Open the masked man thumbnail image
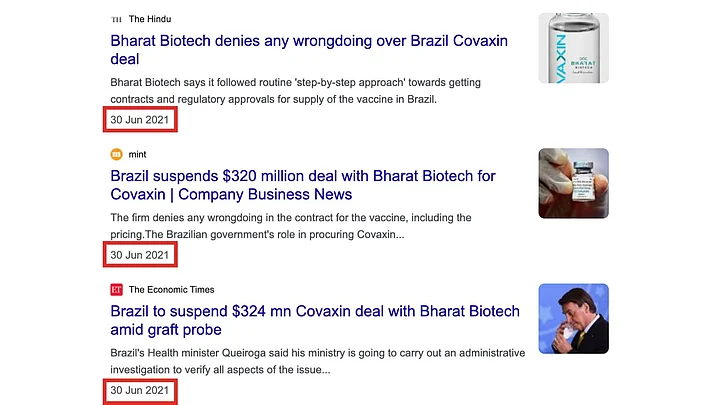The height and width of the screenshot is (405, 720). (x=573, y=319)
